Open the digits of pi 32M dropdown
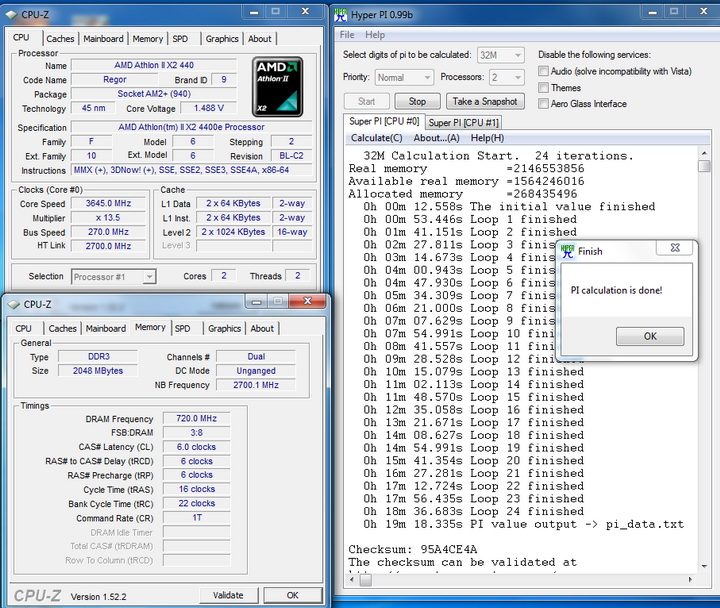 (x=501, y=55)
